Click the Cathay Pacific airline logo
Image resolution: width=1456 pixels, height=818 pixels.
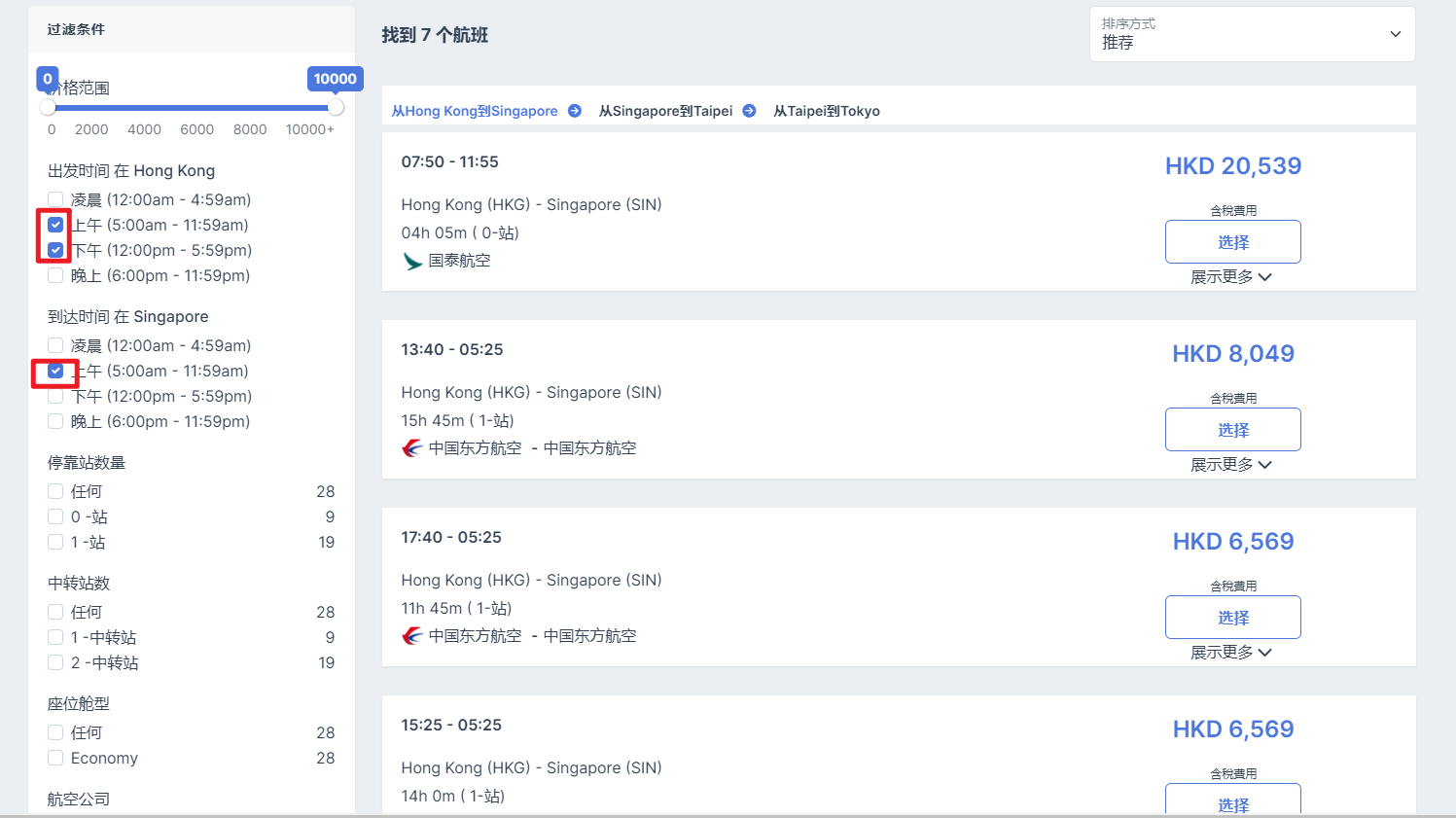click(412, 261)
